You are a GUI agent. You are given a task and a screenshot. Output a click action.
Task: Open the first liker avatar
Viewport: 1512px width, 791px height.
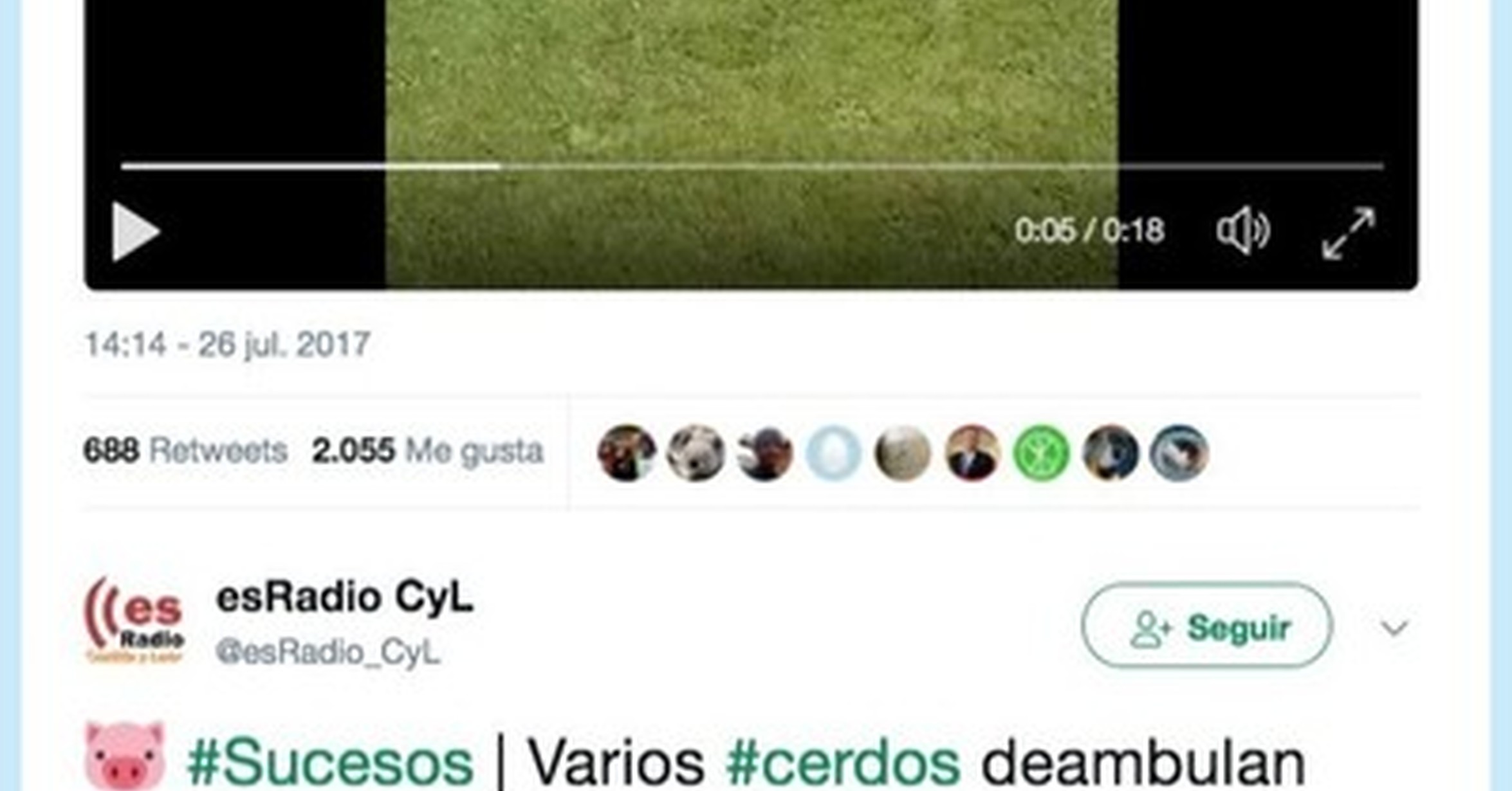coord(627,453)
